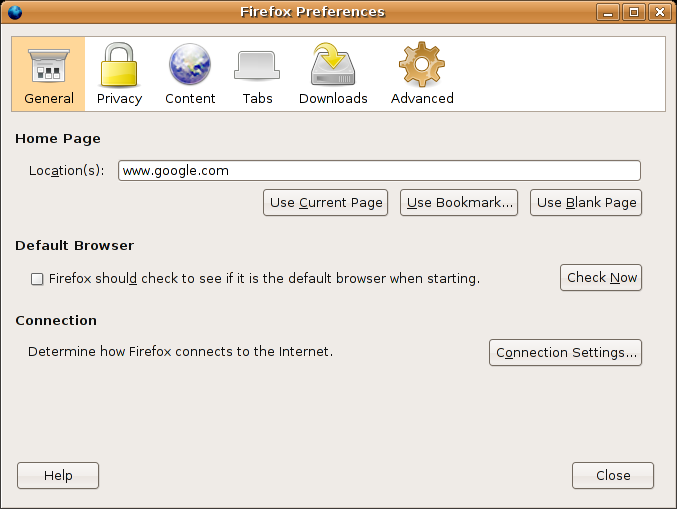
Task: Open the Content globe icon
Action: tap(190, 66)
